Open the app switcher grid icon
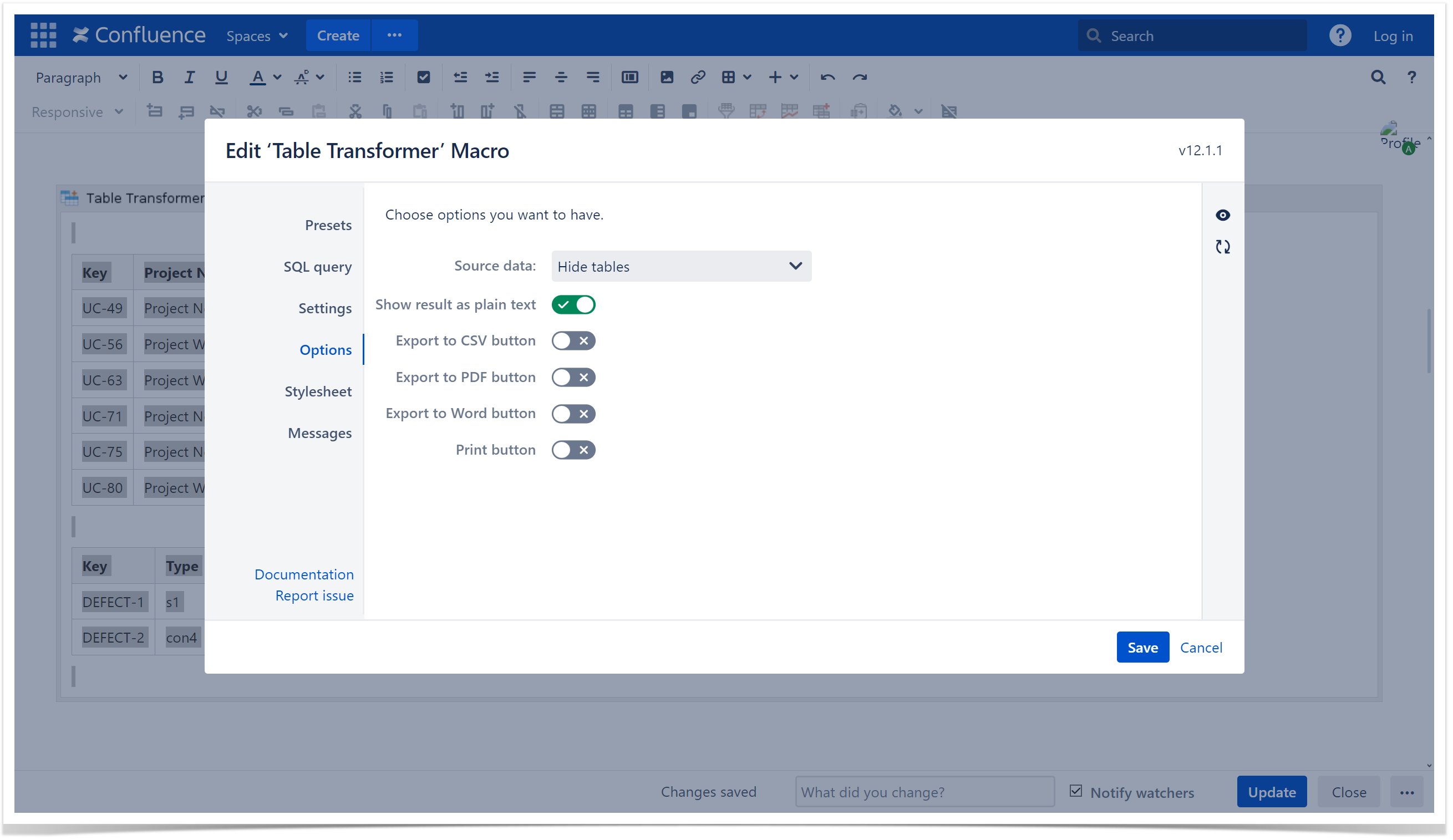The image size is (1453, 840). point(43,35)
